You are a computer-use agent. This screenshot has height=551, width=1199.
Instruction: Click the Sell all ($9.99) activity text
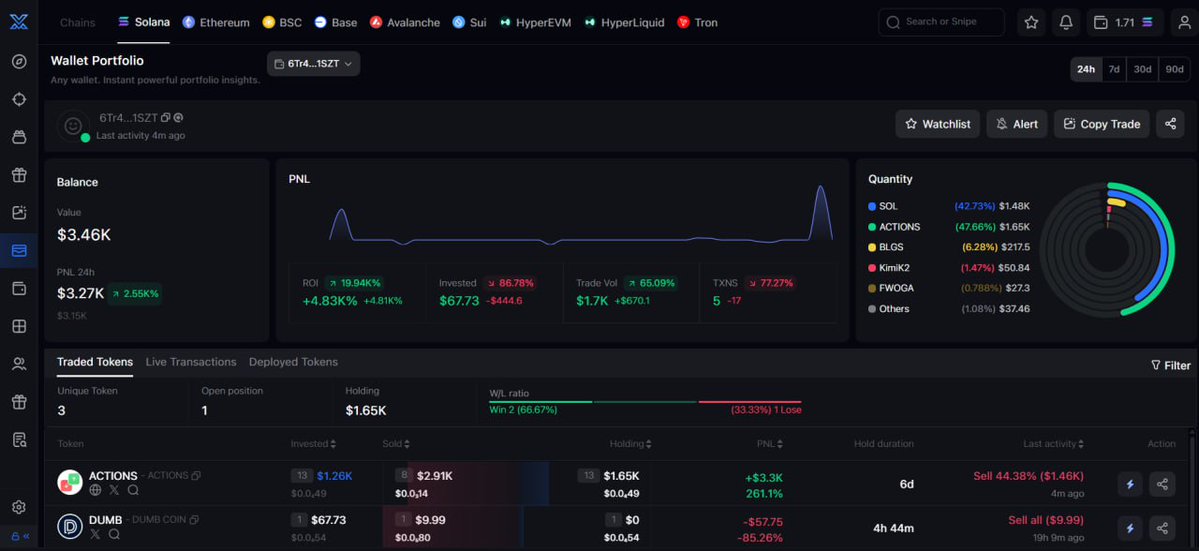(x=1046, y=520)
